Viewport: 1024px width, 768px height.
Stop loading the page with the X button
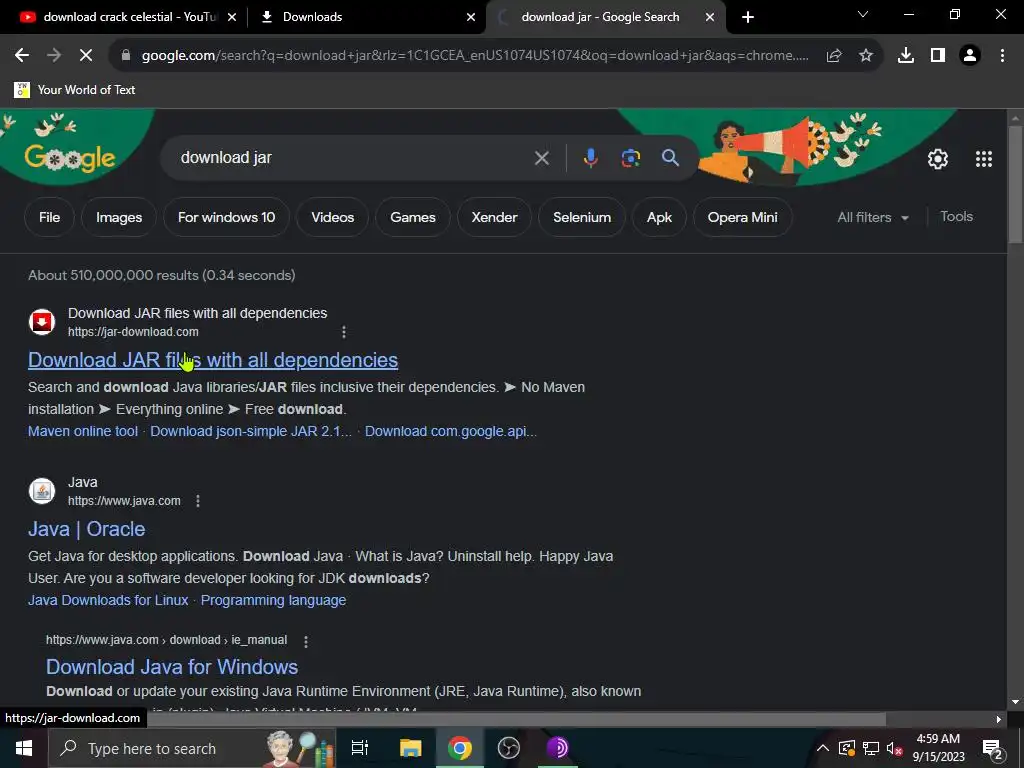click(86, 56)
